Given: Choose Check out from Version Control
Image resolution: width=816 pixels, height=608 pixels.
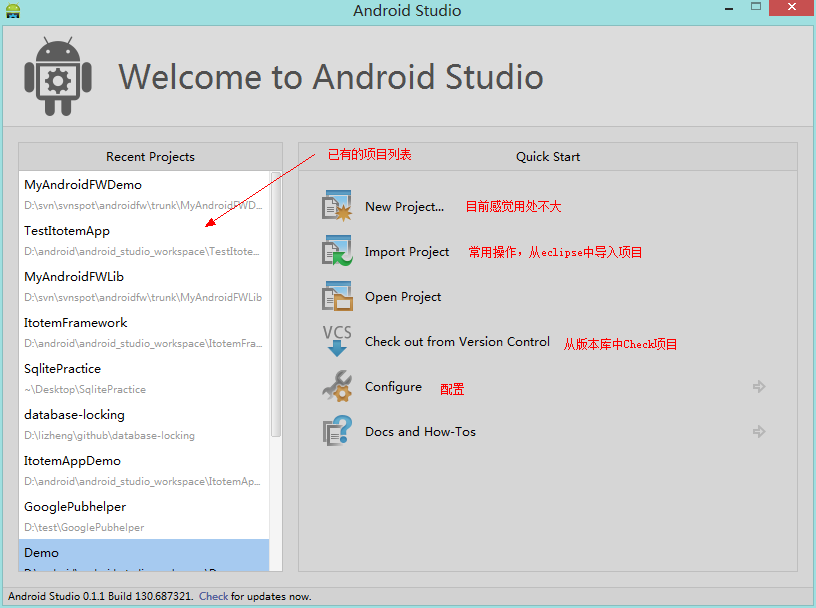Looking at the screenshot, I should pos(457,341).
